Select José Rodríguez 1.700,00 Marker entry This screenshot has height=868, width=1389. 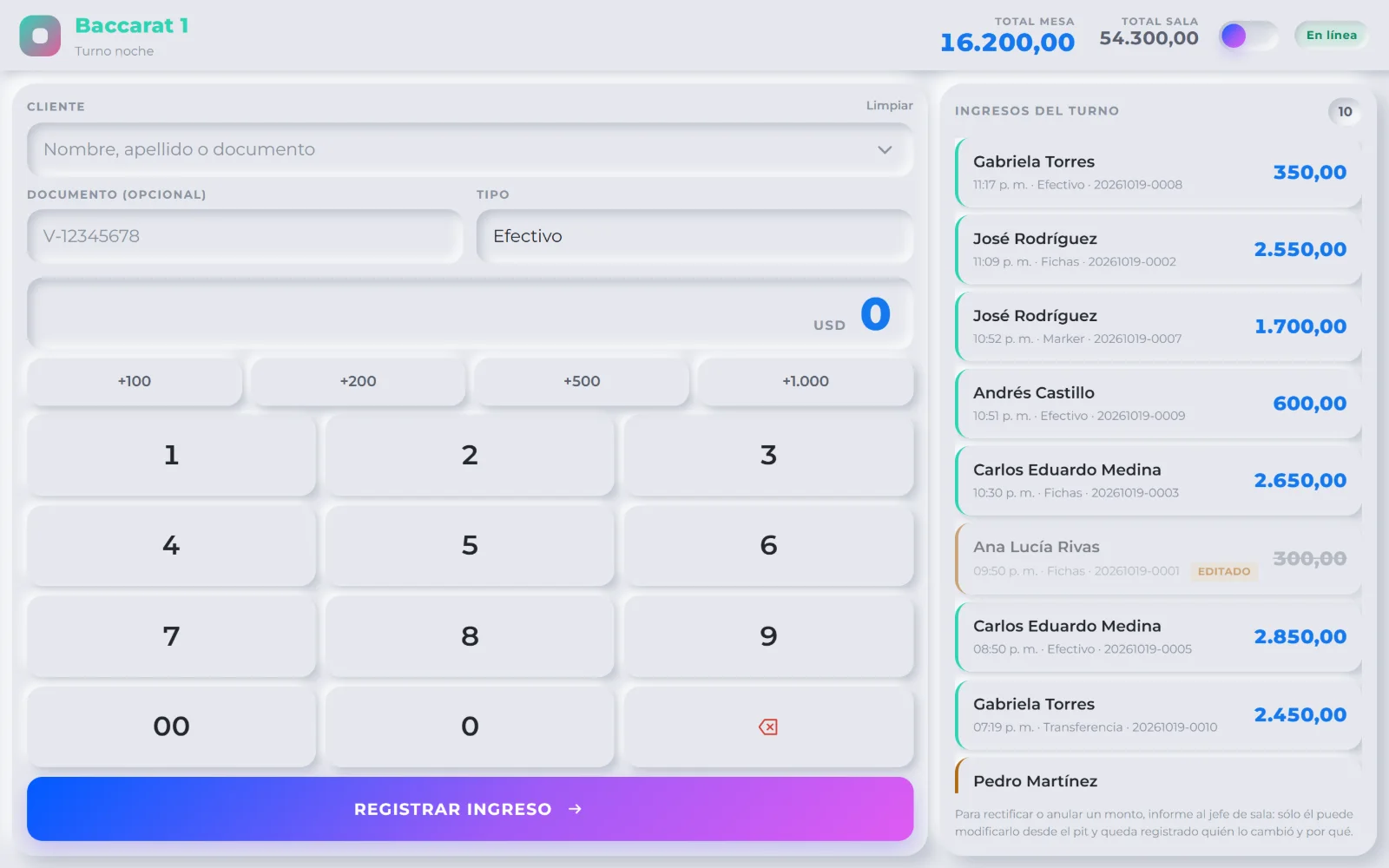tap(1158, 326)
